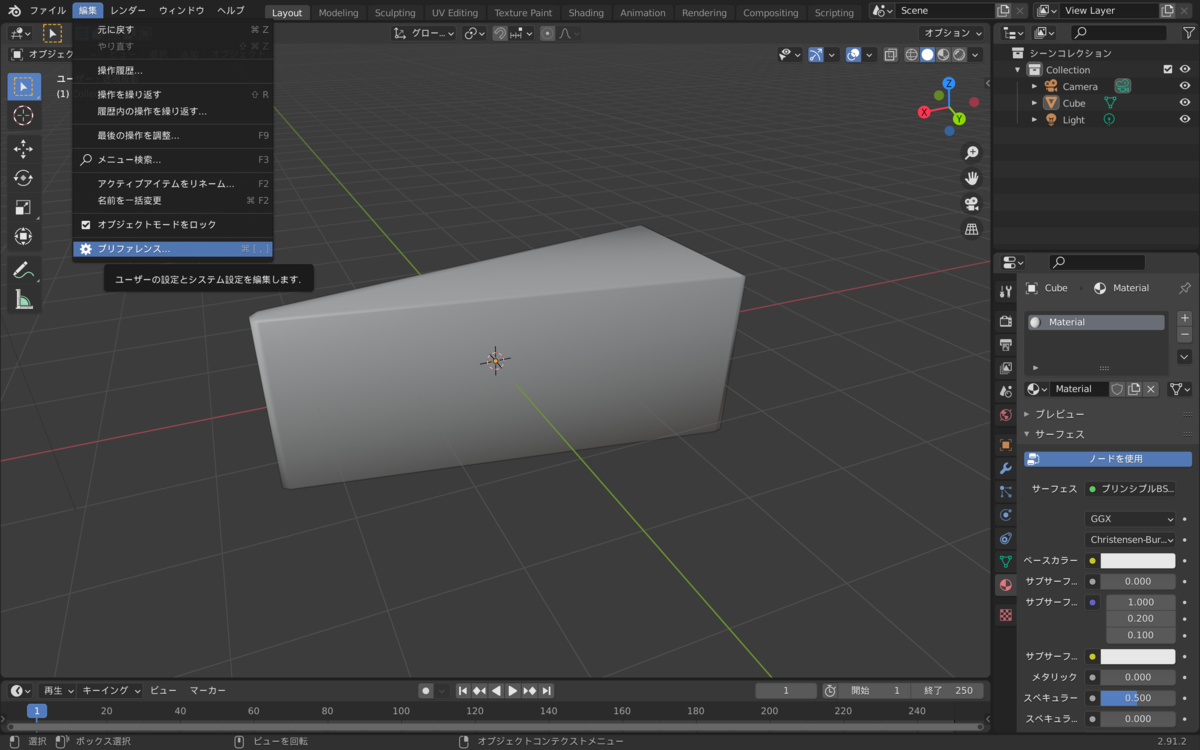Toggle the camera view icon
The image size is (1200, 750).
pyautogui.click(x=971, y=204)
